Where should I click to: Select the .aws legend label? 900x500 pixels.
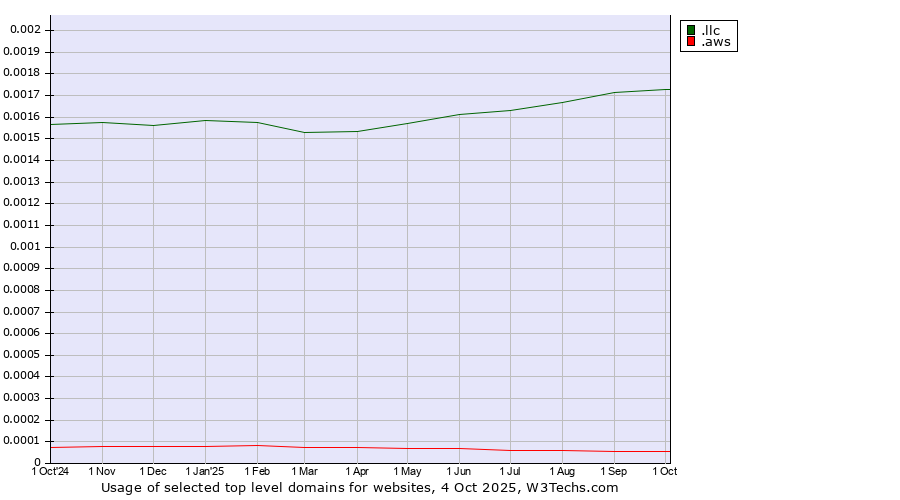tap(715, 42)
